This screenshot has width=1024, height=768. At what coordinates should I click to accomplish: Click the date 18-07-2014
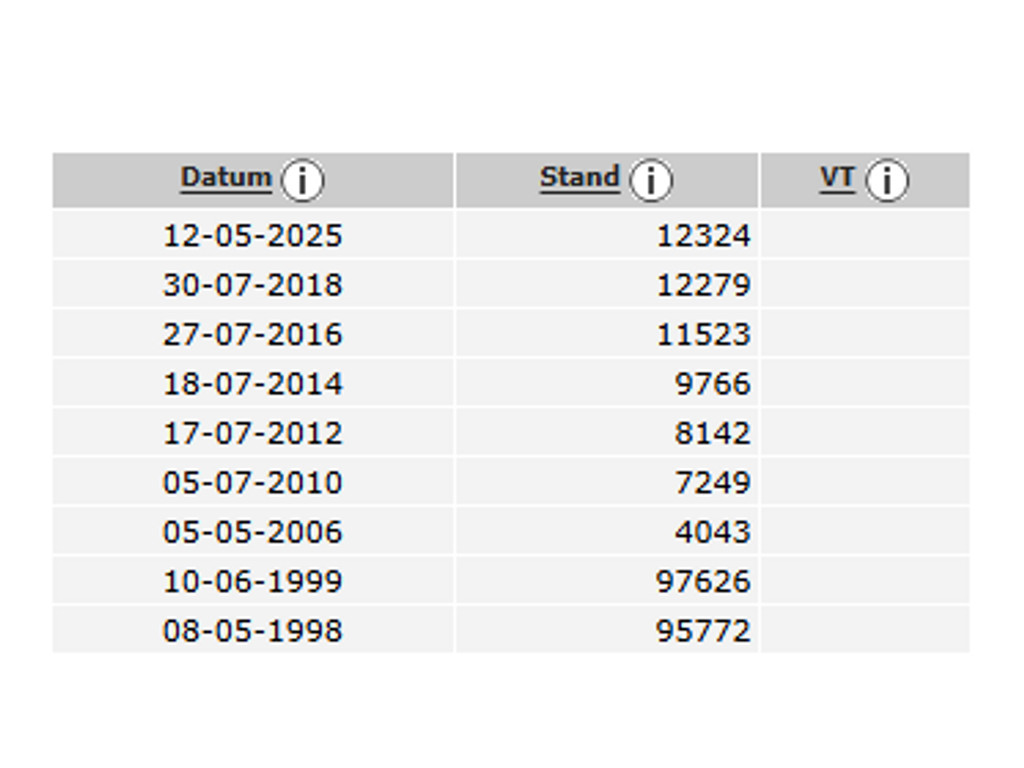click(x=253, y=384)
